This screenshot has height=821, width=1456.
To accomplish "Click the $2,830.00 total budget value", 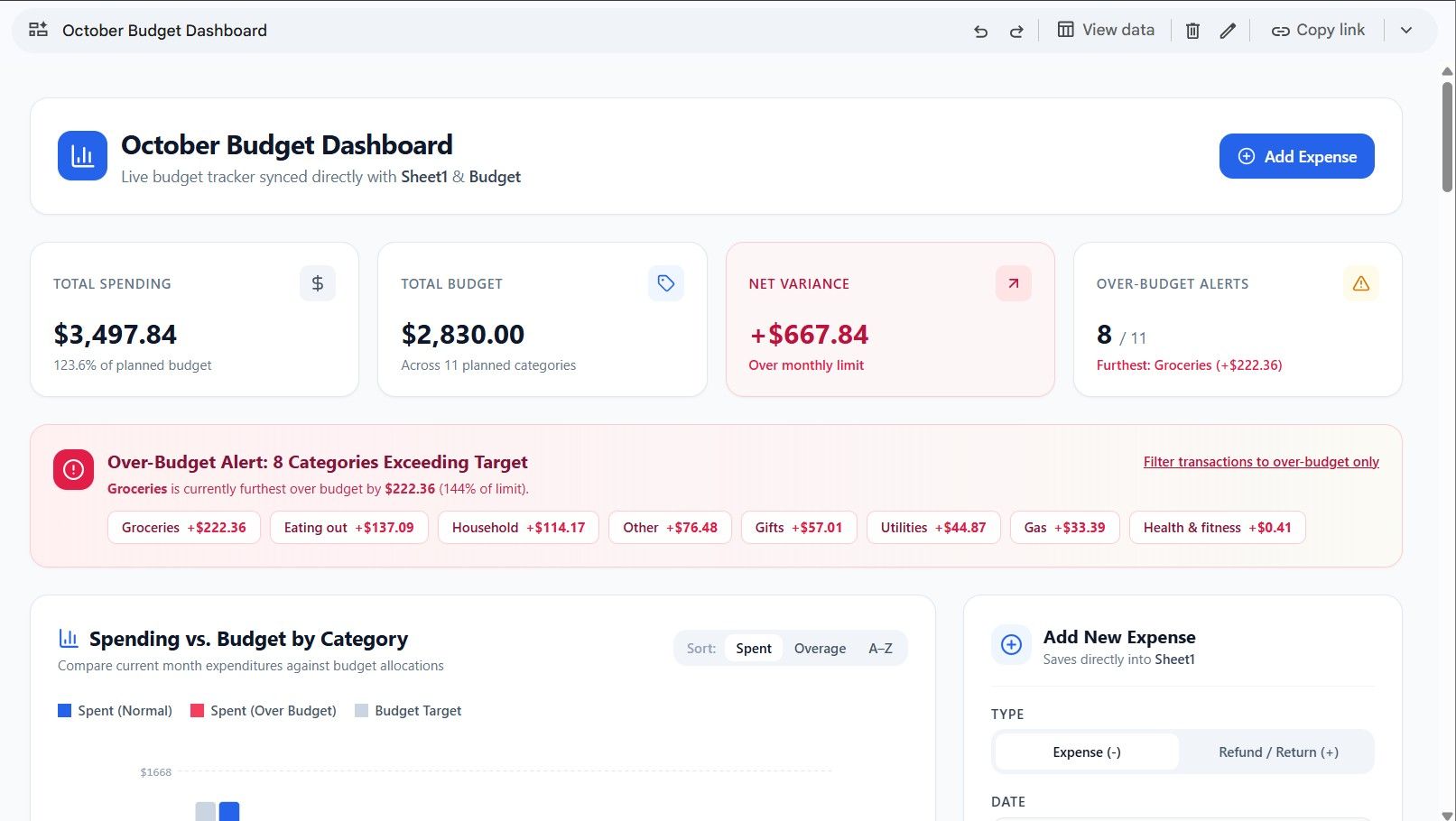I will coord(463,335).
